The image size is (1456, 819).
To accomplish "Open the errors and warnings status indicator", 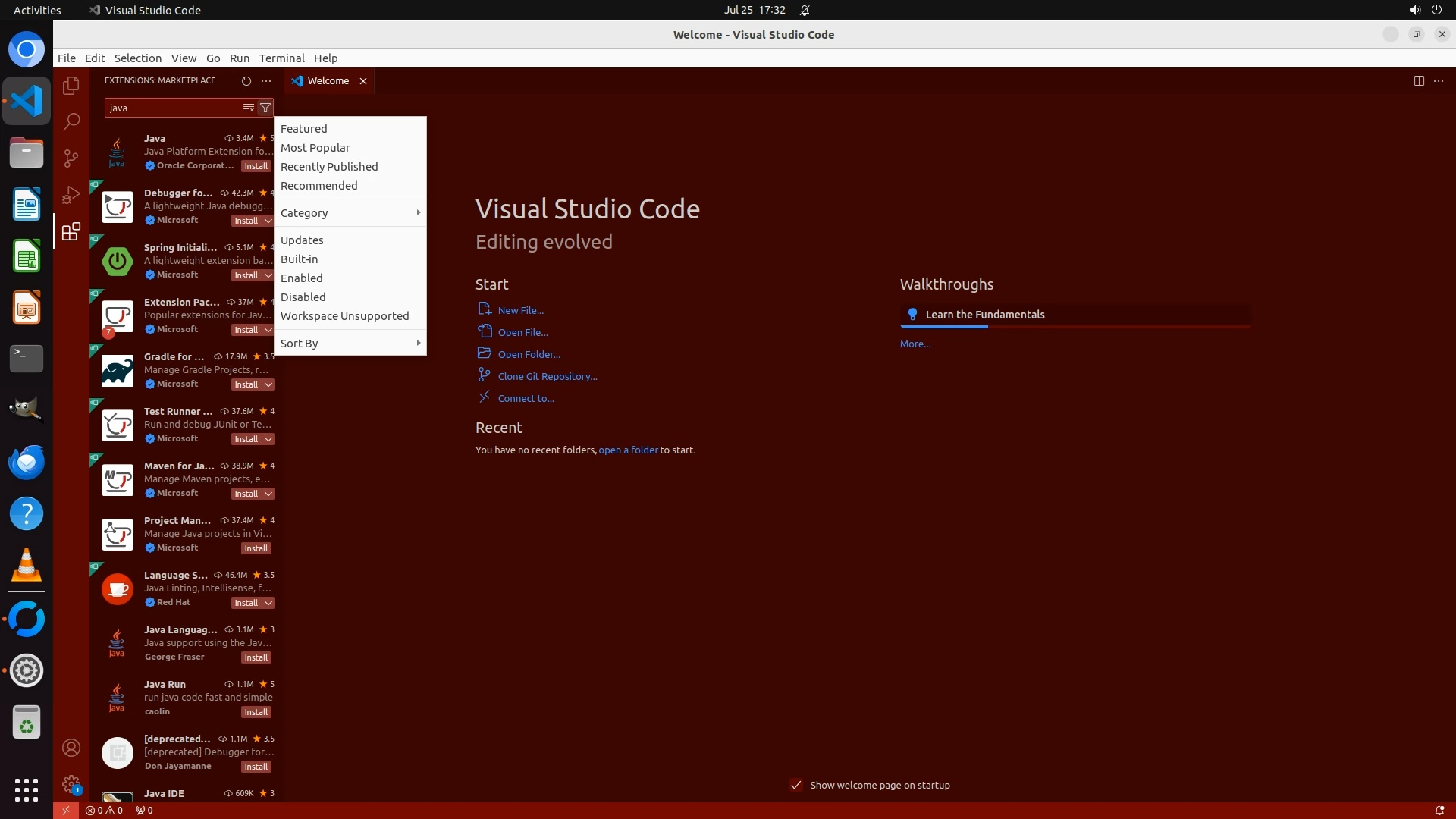I will tap(104, 810).
